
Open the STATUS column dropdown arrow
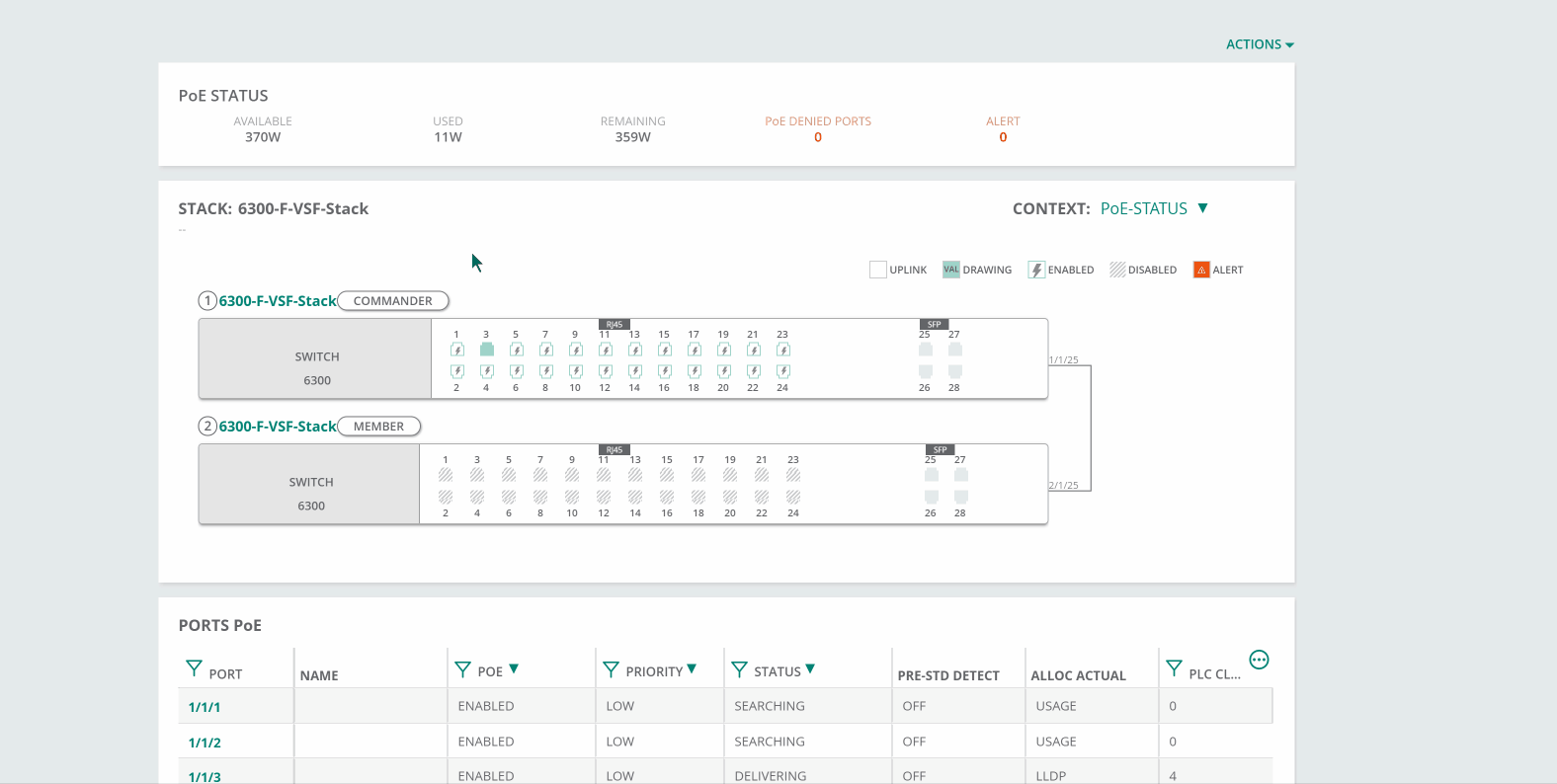click(810, 669)
